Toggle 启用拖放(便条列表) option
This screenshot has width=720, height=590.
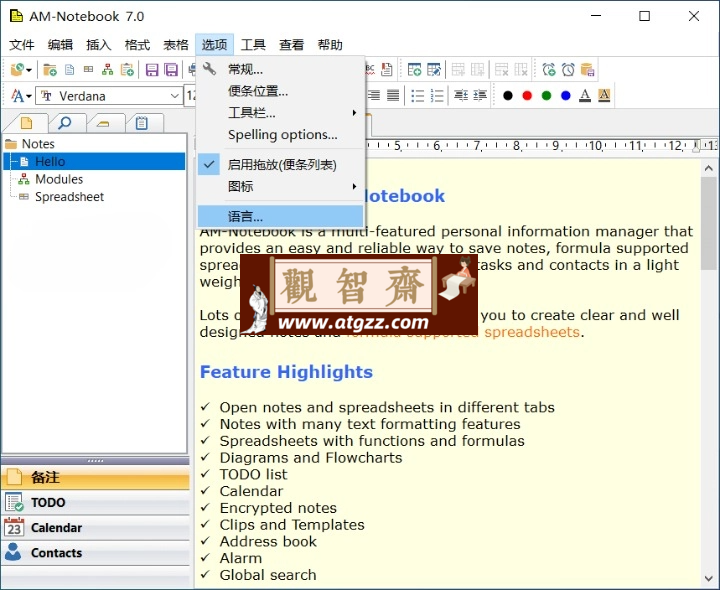(281, 164)
